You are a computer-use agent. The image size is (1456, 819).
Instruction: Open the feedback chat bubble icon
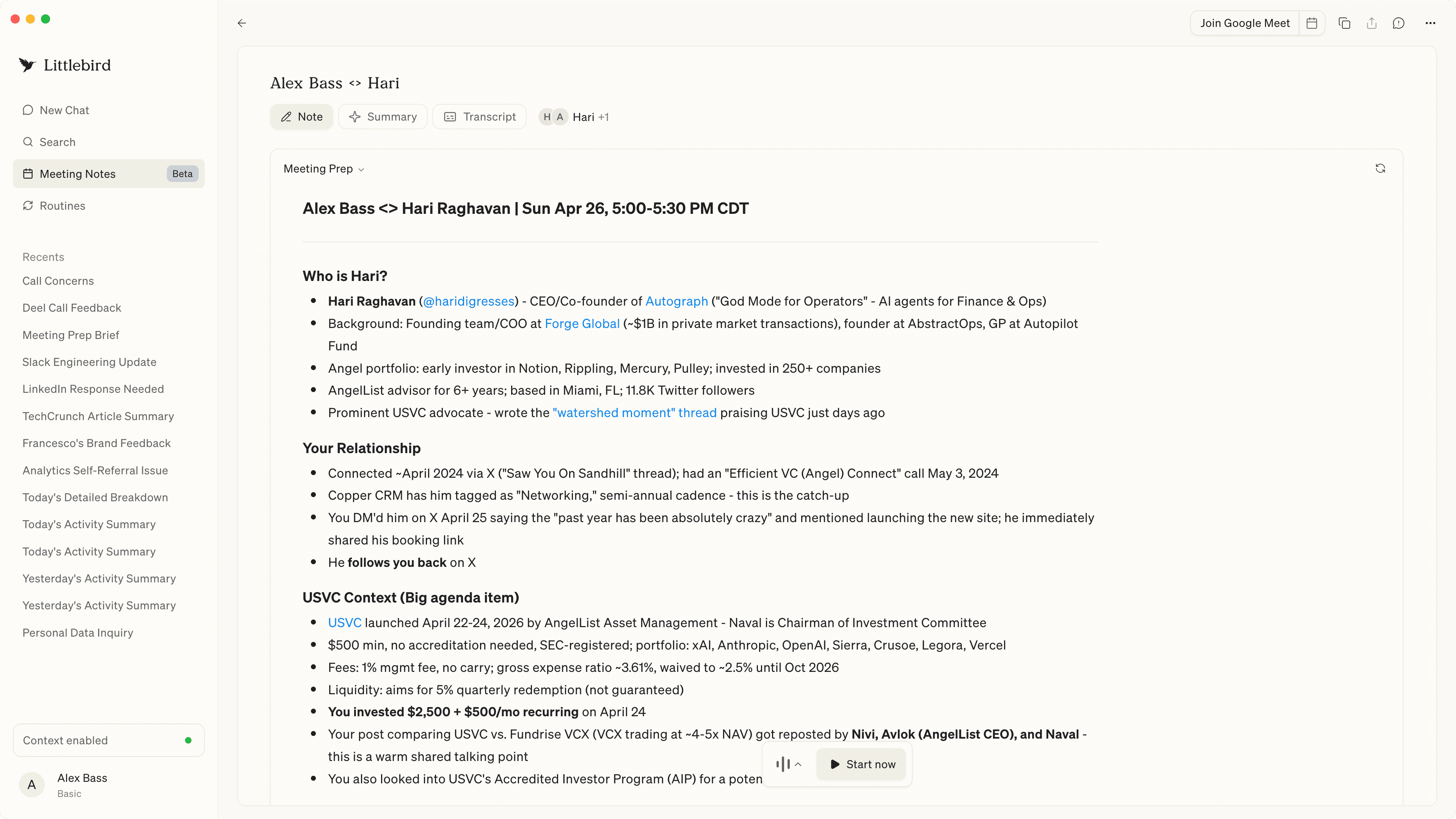[1399, 23]
